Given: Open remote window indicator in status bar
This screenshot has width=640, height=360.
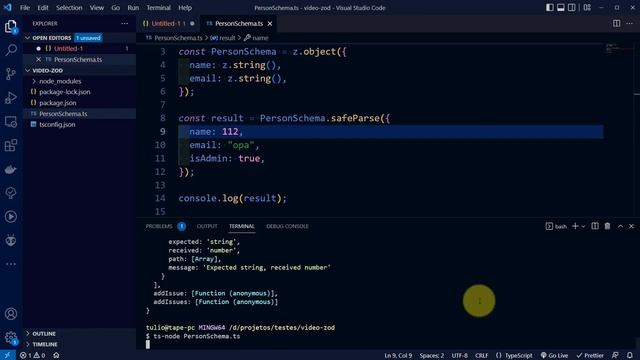Looking at the screenshot, I should pos(7,355).
